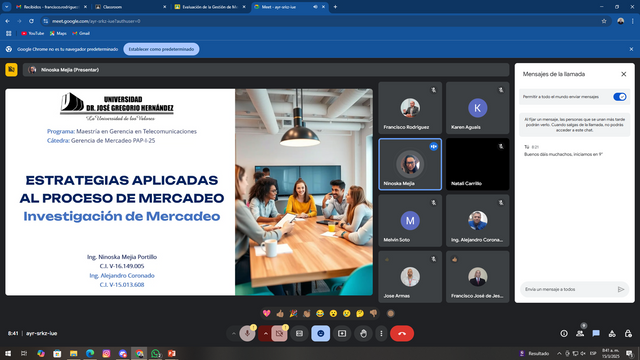Send the thinking face reaction
The height and width of the screenshot is (360, 640).
coord(360,313)
